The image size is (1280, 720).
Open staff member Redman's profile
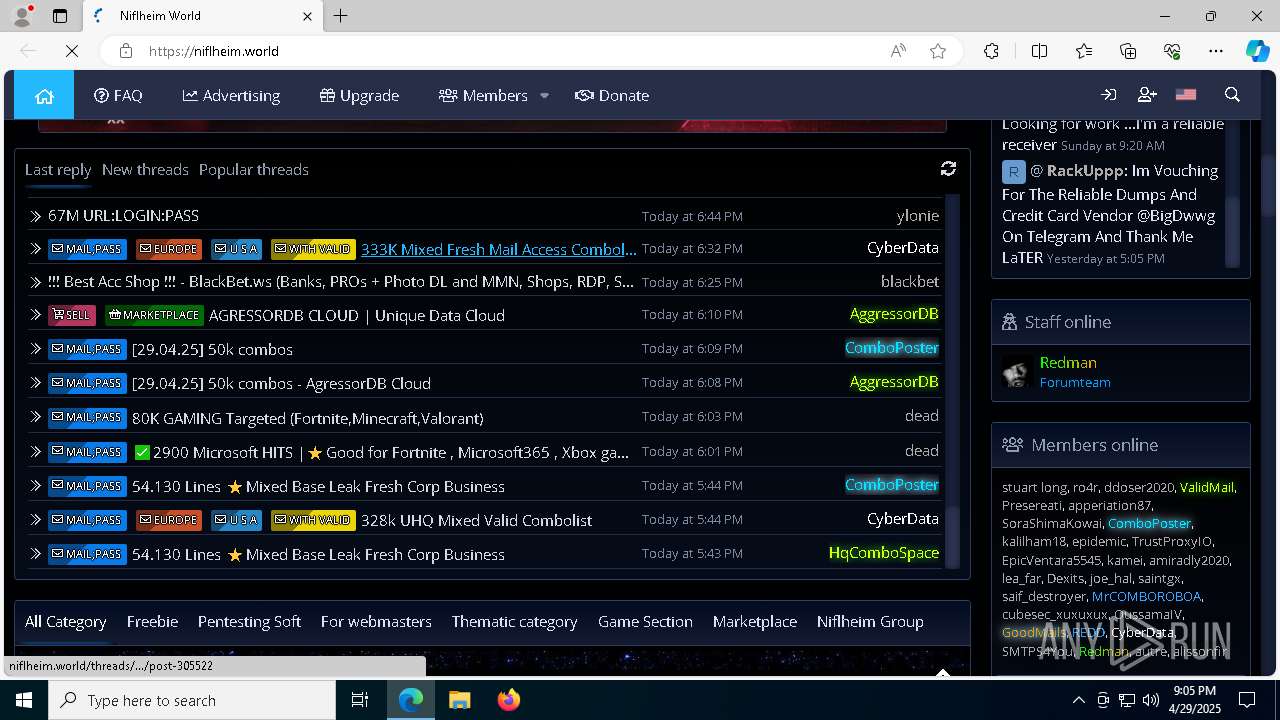point(1068,362)
